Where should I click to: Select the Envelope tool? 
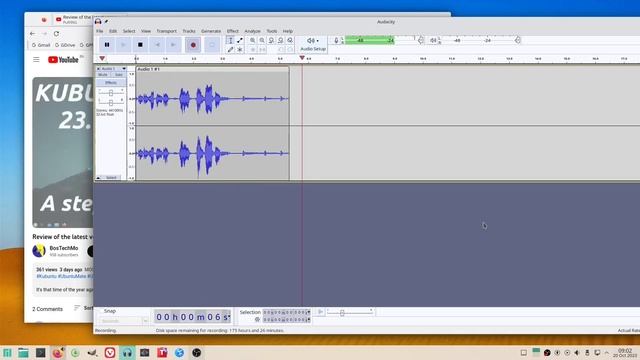(x=240, y=40)
